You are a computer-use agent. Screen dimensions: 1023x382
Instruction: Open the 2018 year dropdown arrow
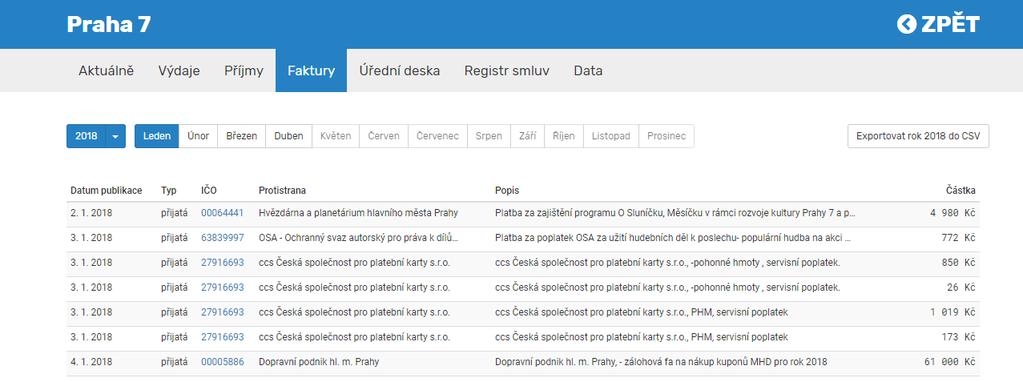pyautogui.click(x=115, y=136)
